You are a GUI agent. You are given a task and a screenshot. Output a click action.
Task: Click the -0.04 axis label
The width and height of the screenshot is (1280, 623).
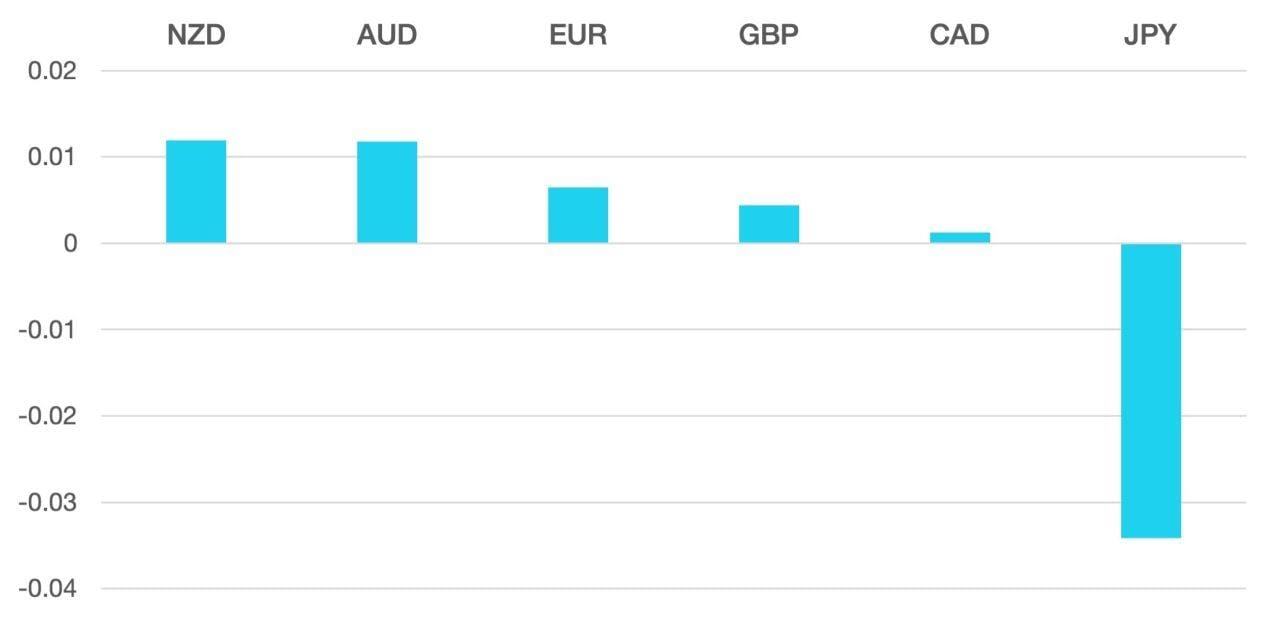[x=47, y=588]
